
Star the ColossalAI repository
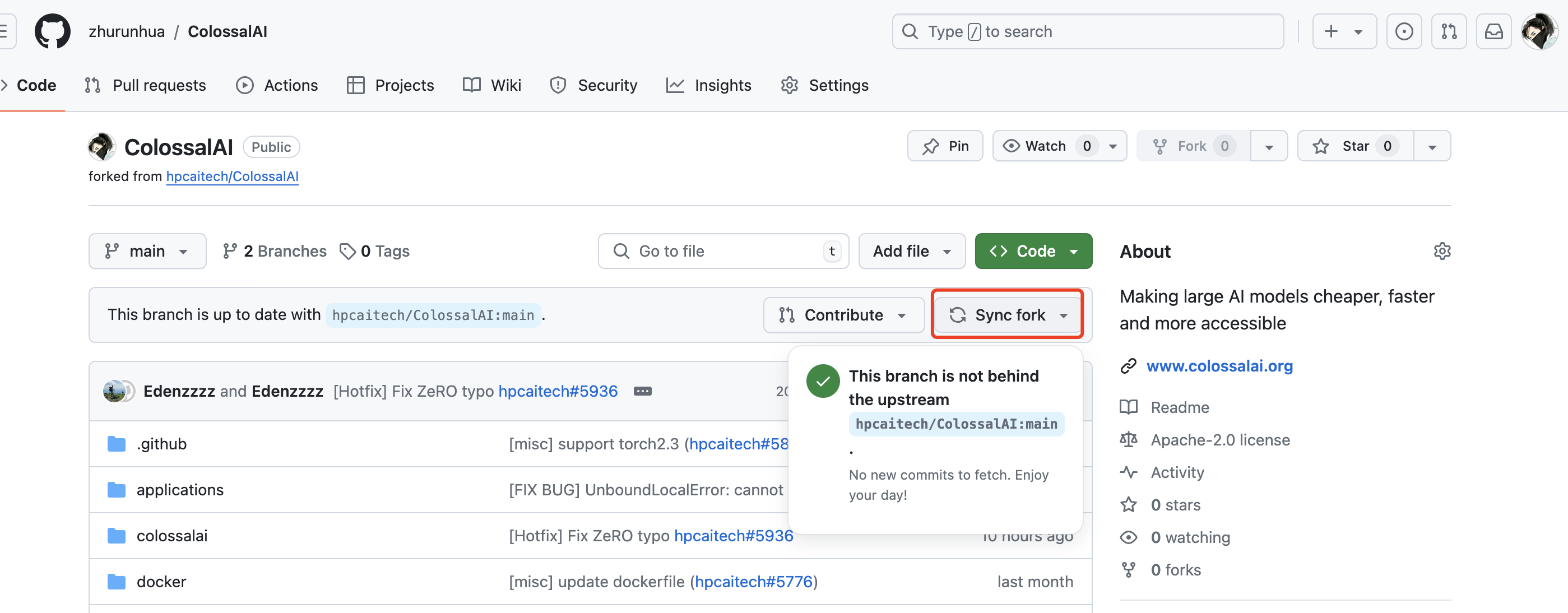[x=1355, y=146]
